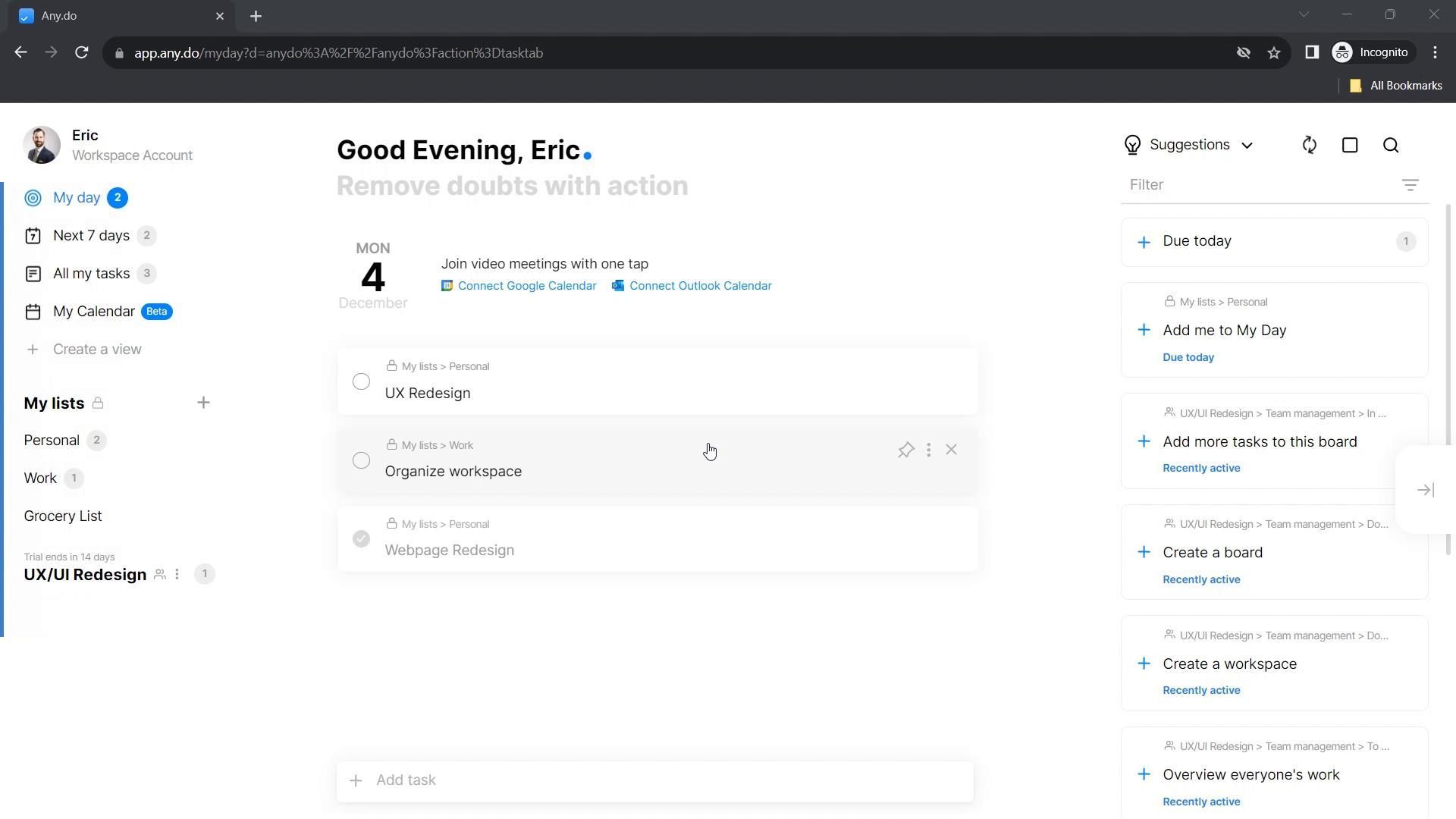Pin the Organize workspace task
1456x819 pixels.
point(905,450)
